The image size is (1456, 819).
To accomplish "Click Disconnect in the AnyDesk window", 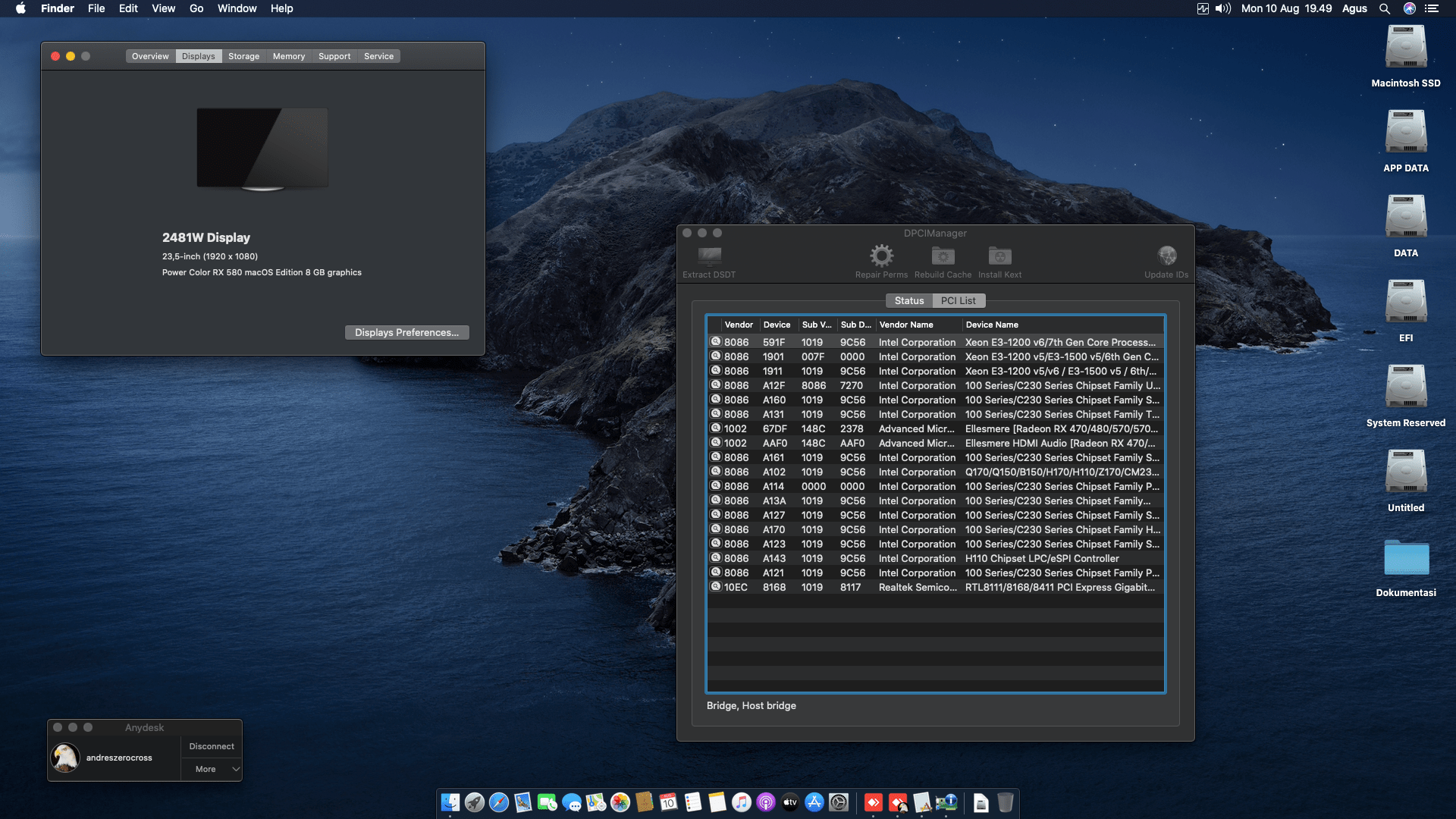I will point(212,746).
